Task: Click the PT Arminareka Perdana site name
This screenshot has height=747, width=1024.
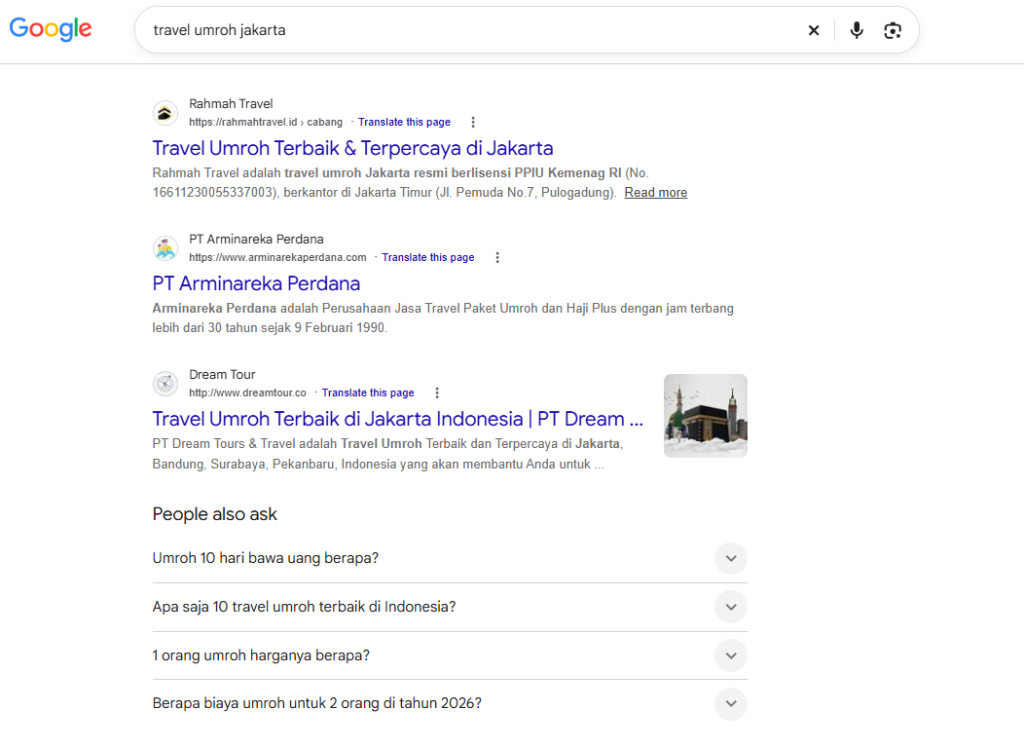Action: 256,239
